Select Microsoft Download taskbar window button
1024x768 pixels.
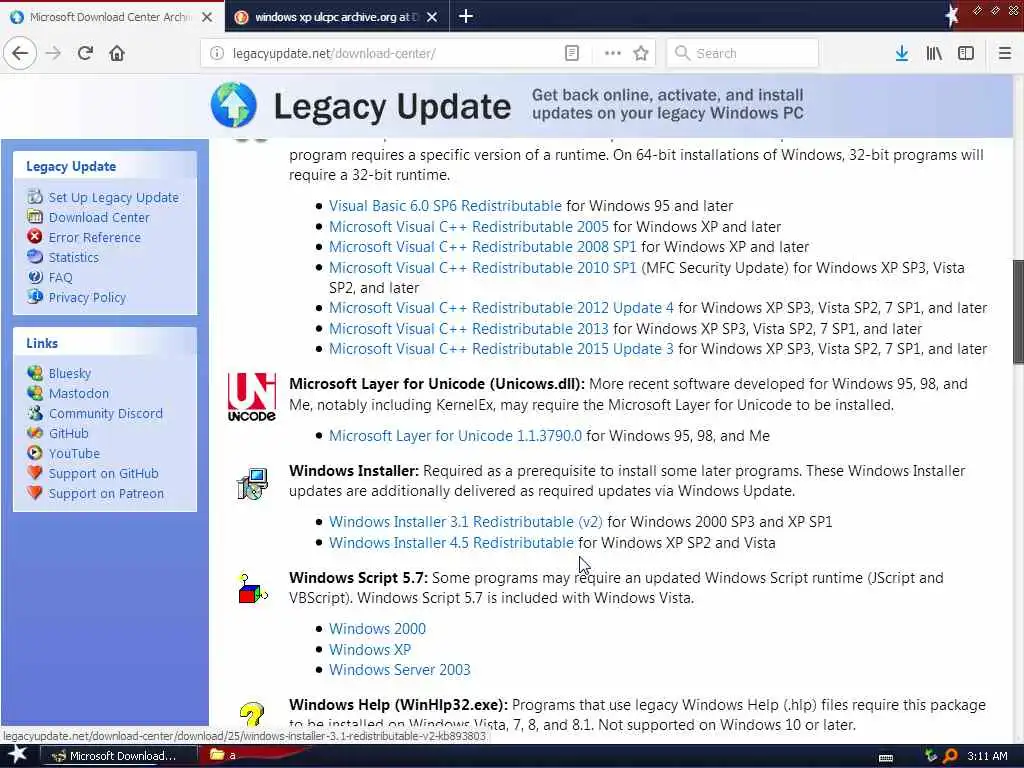[x=118, y=756]
